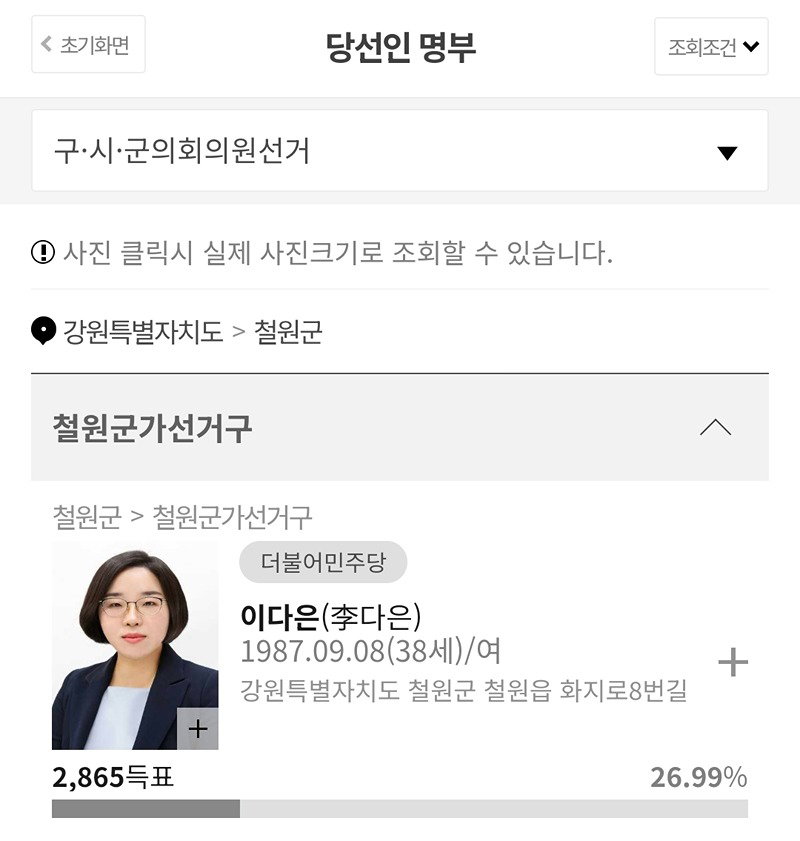Click the back chevron icon beside 초기화면
Screen dimensions: 800x841
point(47,44)
